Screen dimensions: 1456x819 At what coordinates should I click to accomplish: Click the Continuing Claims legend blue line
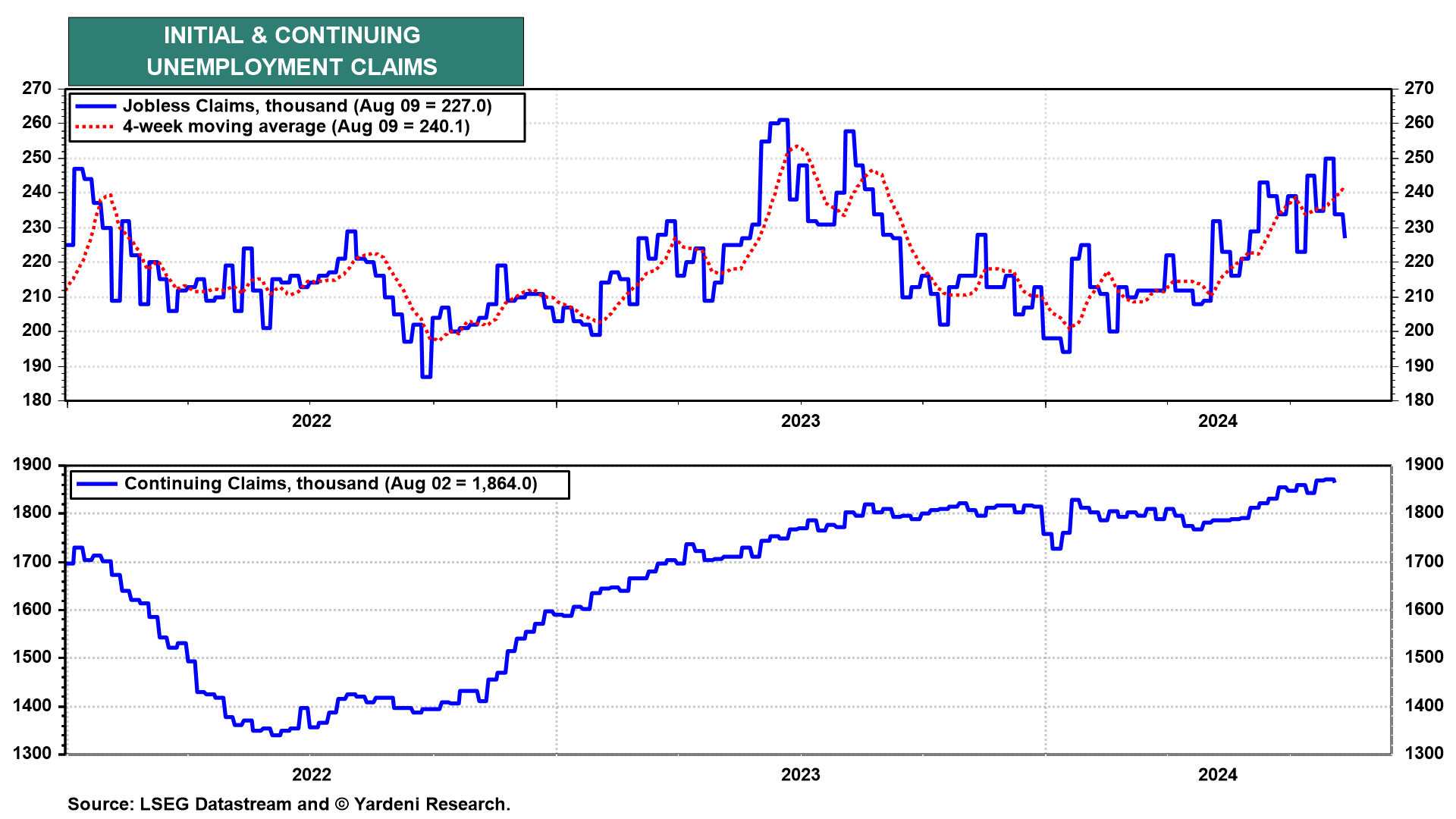click(96, 484)
